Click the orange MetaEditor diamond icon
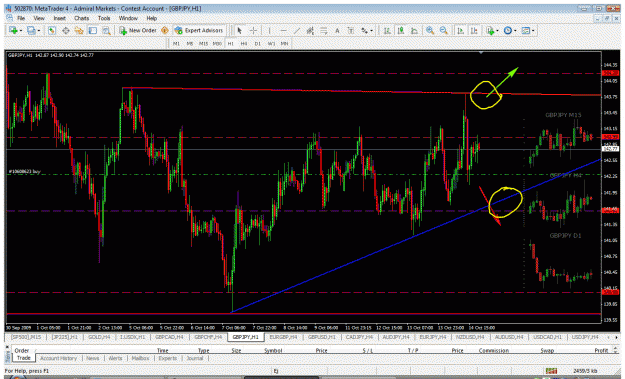Image resolution: width=625 pixels, height=379 pixels. [x=165, y=30]
